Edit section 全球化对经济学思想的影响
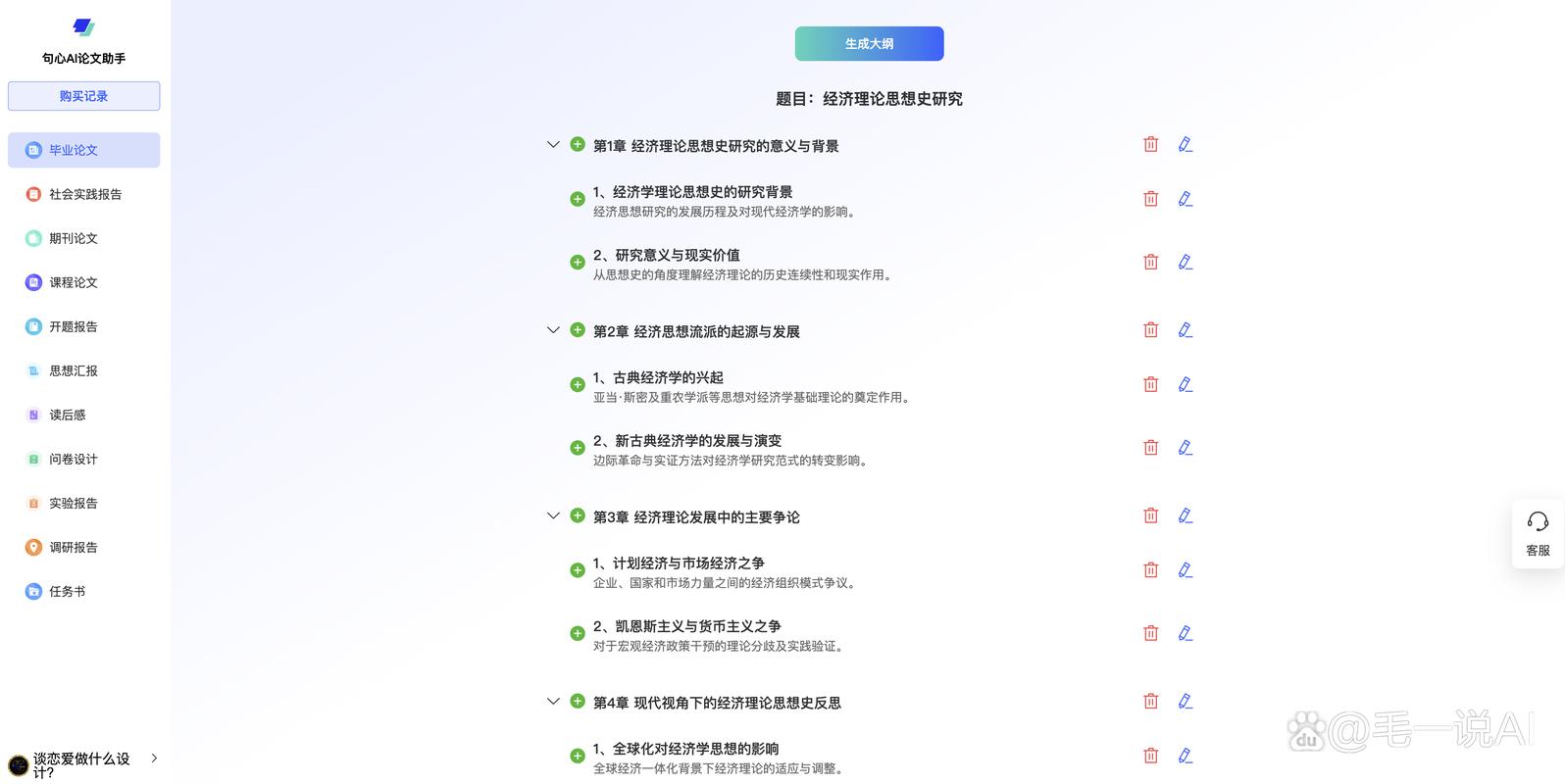This screenshot has width=1565, height=784. 1186,756
